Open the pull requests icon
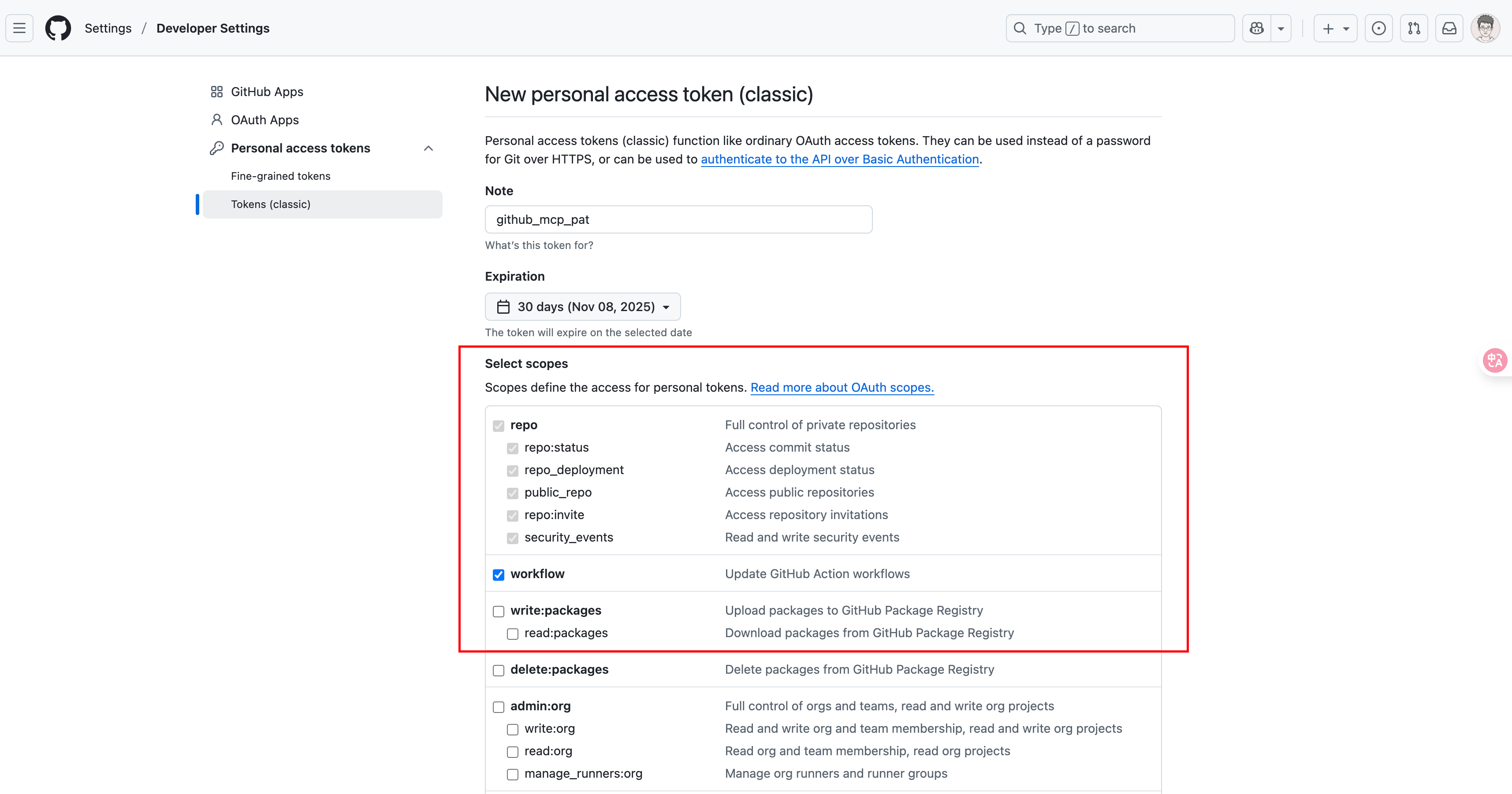This screenshot has width=1512, height=794. [1414, 28]
